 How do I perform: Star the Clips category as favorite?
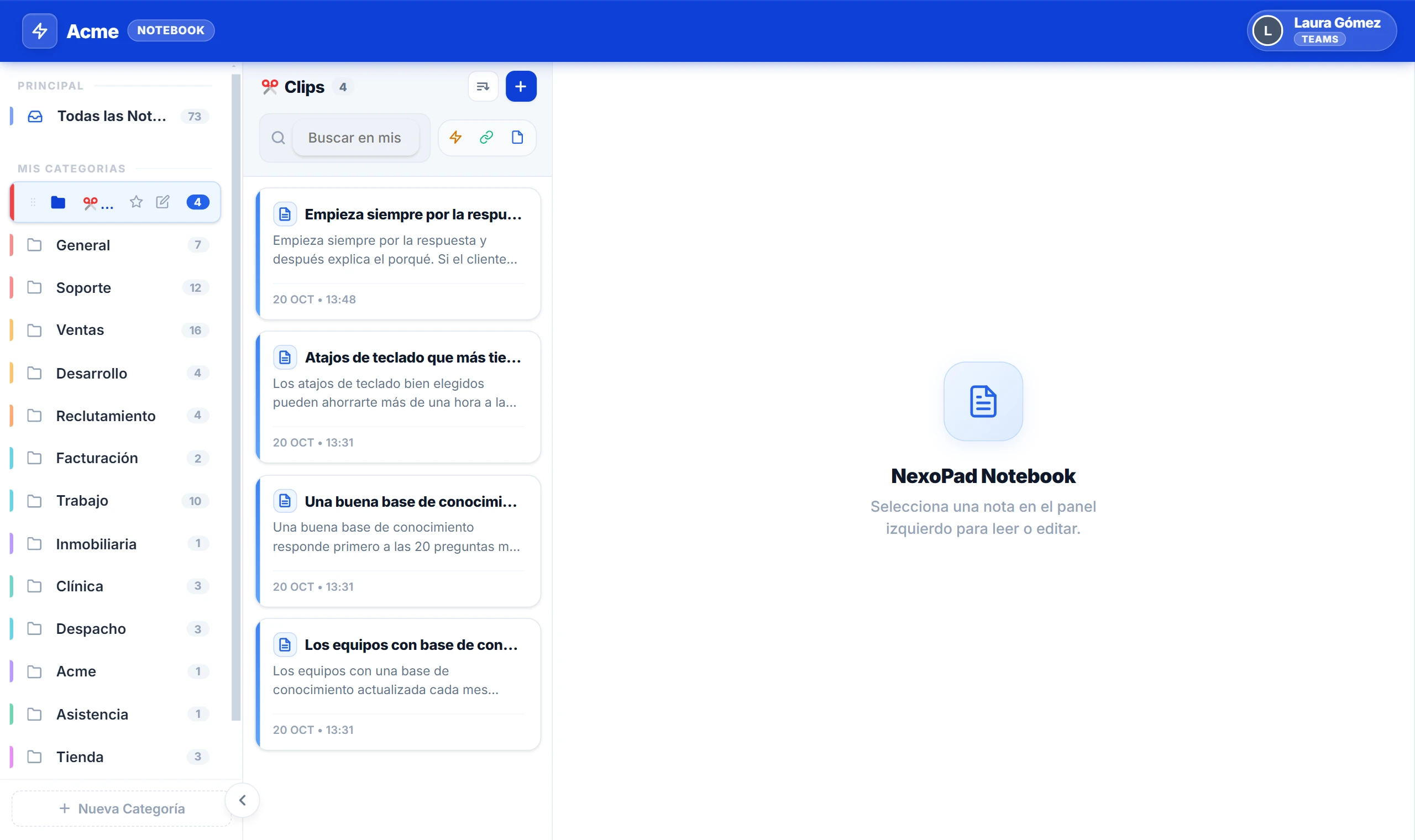coord(136,202)
